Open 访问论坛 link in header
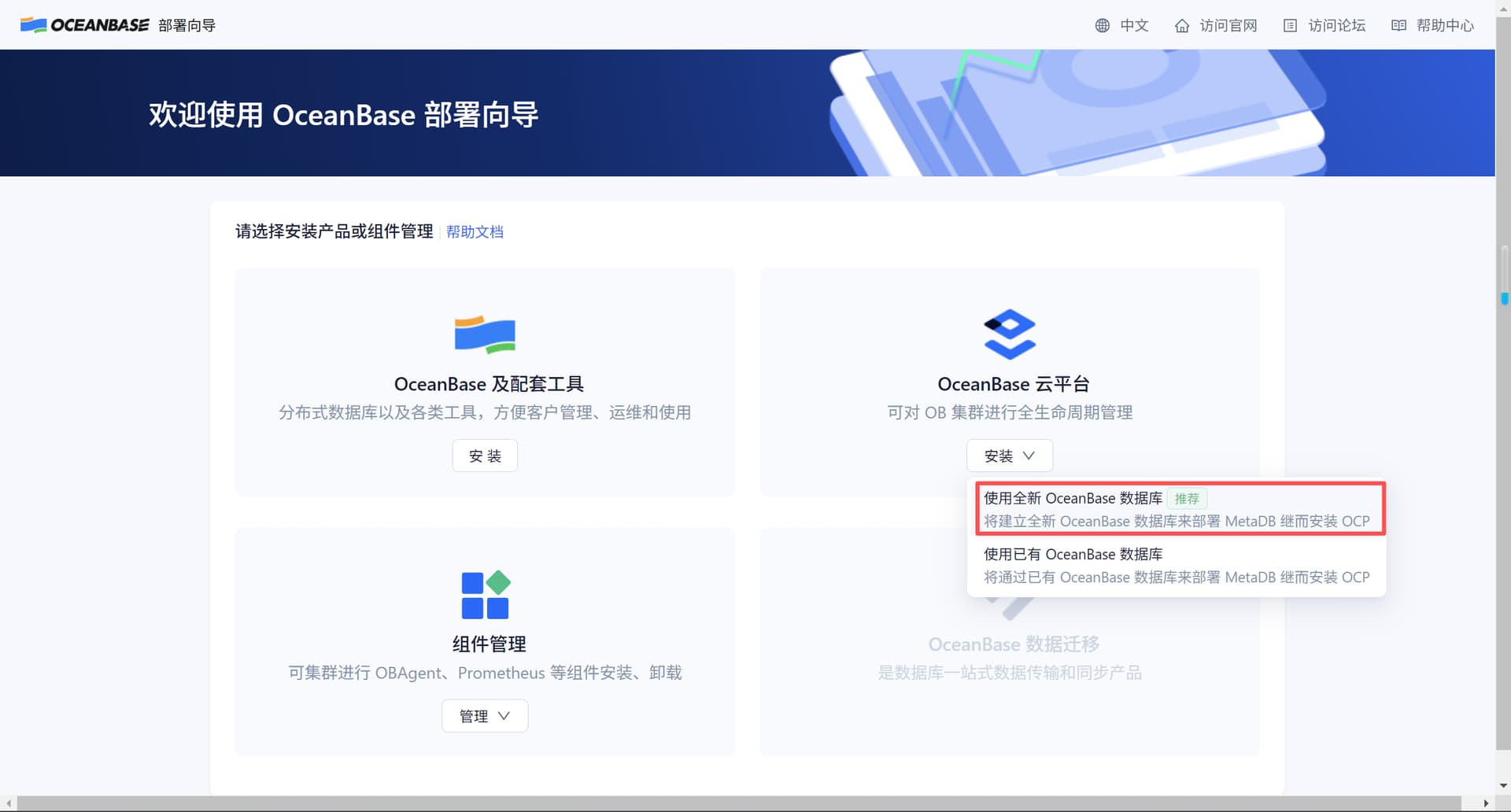Image resolution: width=1511 pixels, height=812 pixels. (x=1336, y=26)
